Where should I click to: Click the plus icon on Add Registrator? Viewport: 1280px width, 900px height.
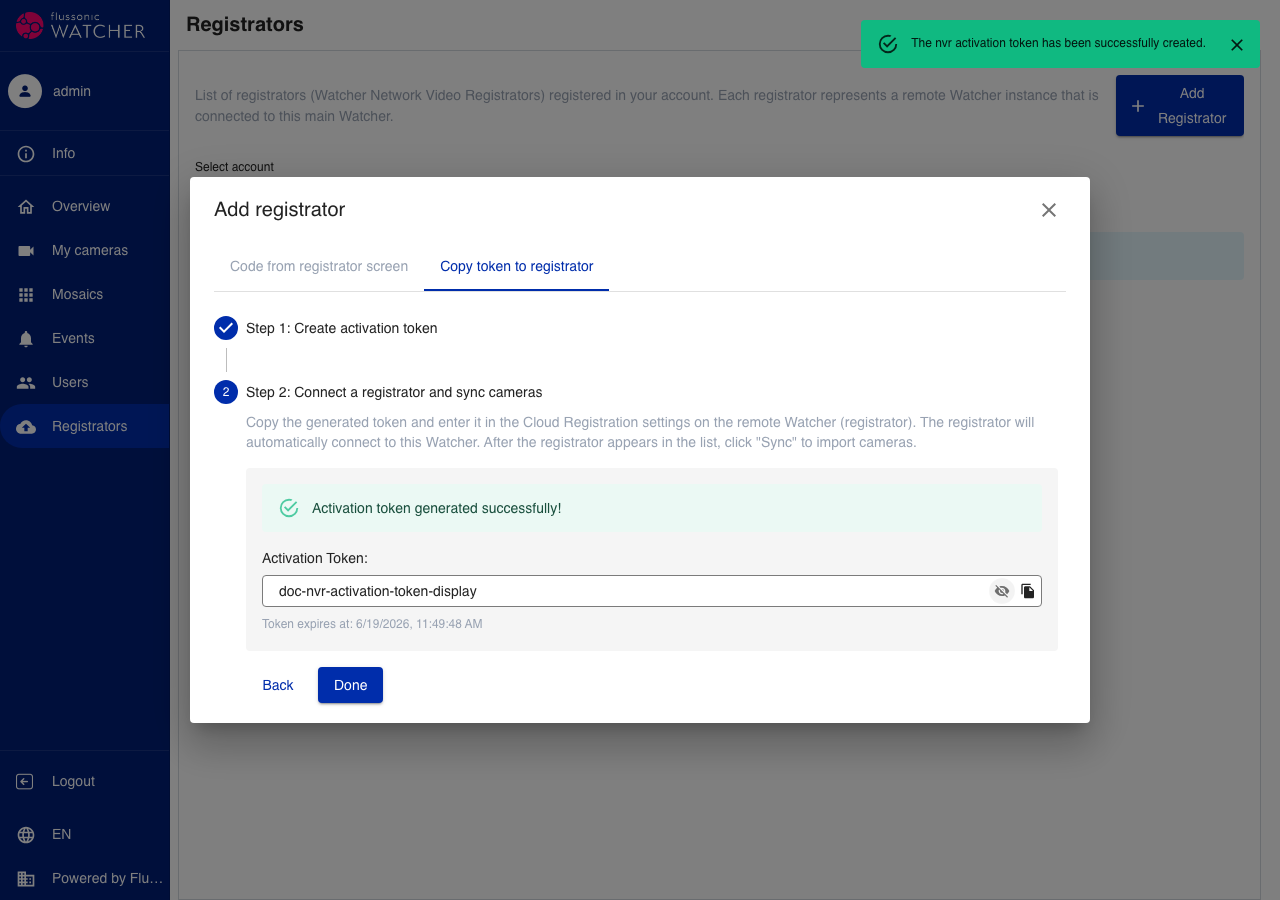click(1137, 106)
